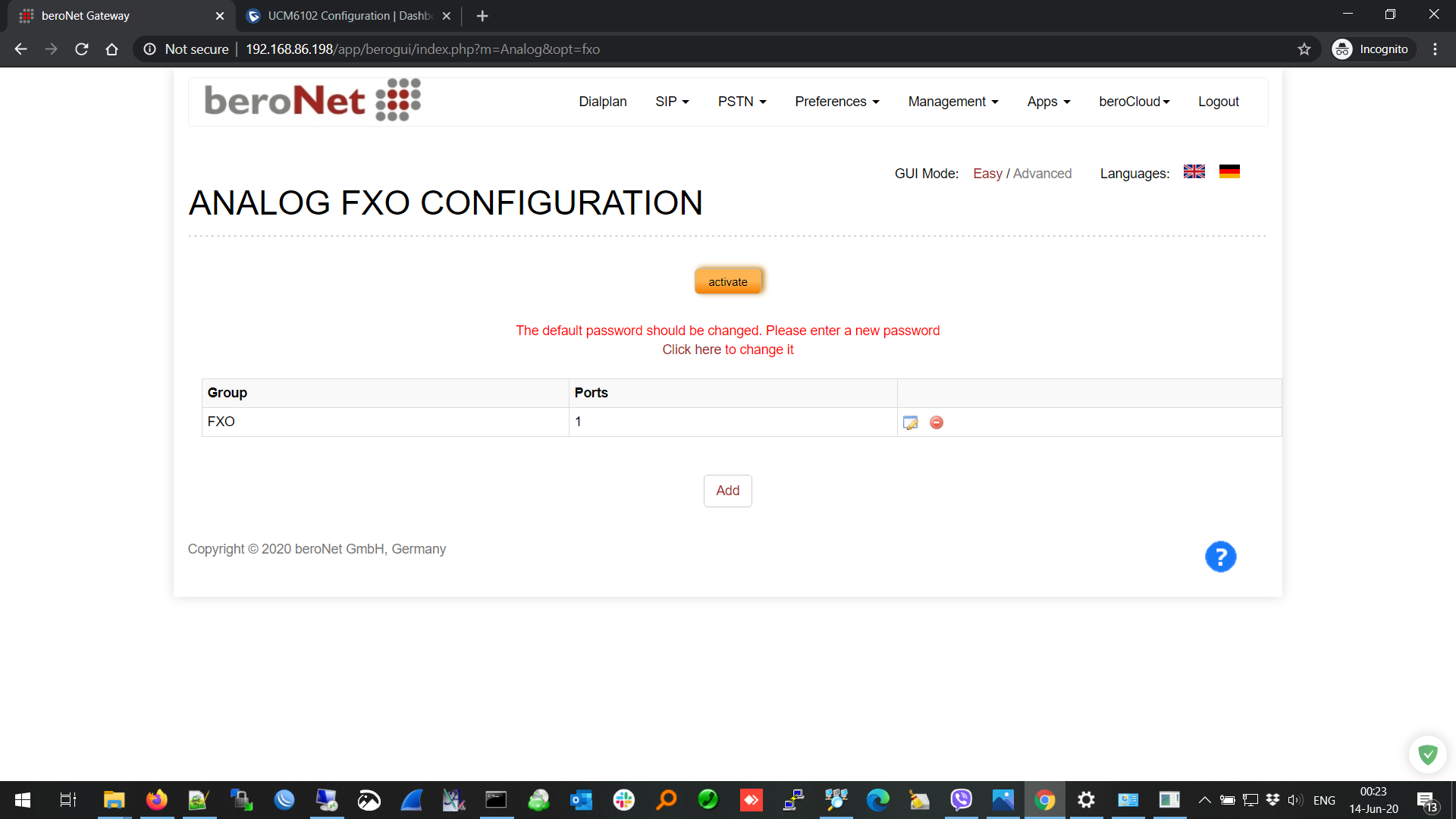The height and width of the screenshot is (819, 1456).
Task: Expand the PSTN dropdown menu
Action: (742, 102)
